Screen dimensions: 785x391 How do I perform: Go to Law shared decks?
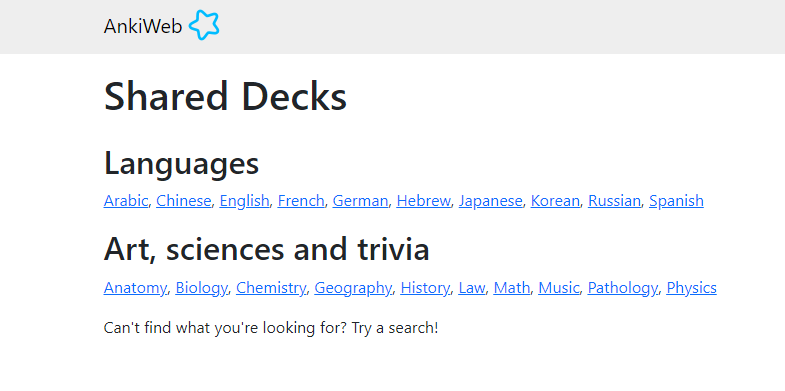472,288
